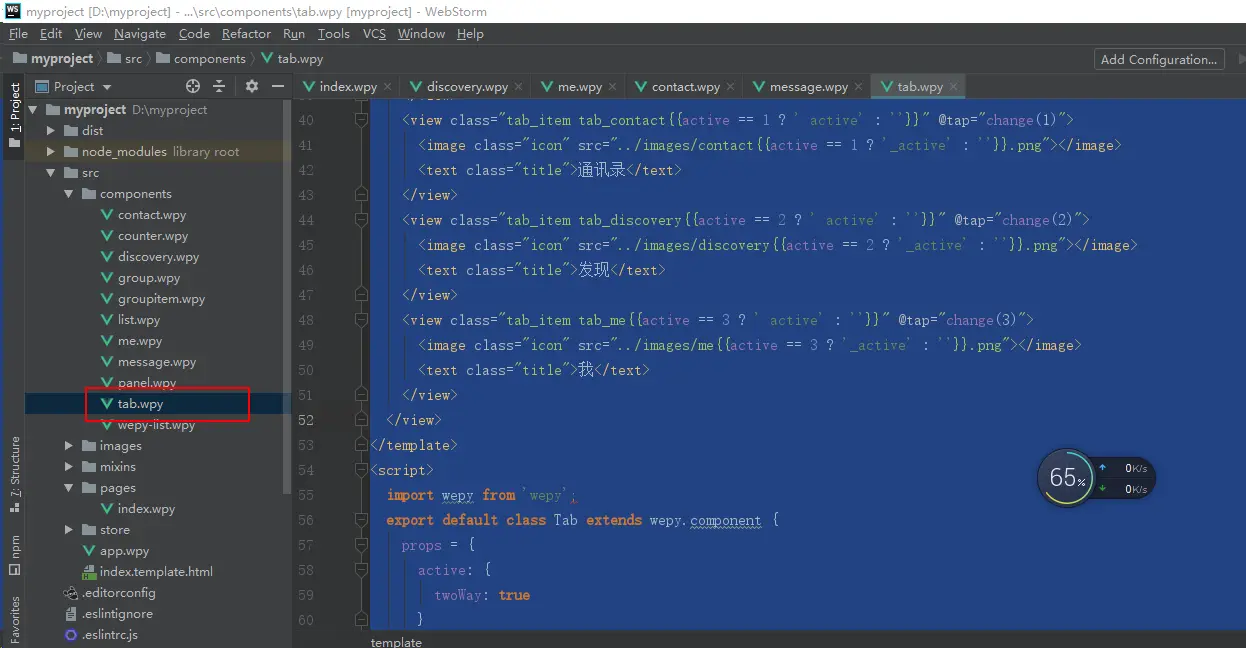
Task: Close the index.wpy editor tab
Action: (386, 87)
